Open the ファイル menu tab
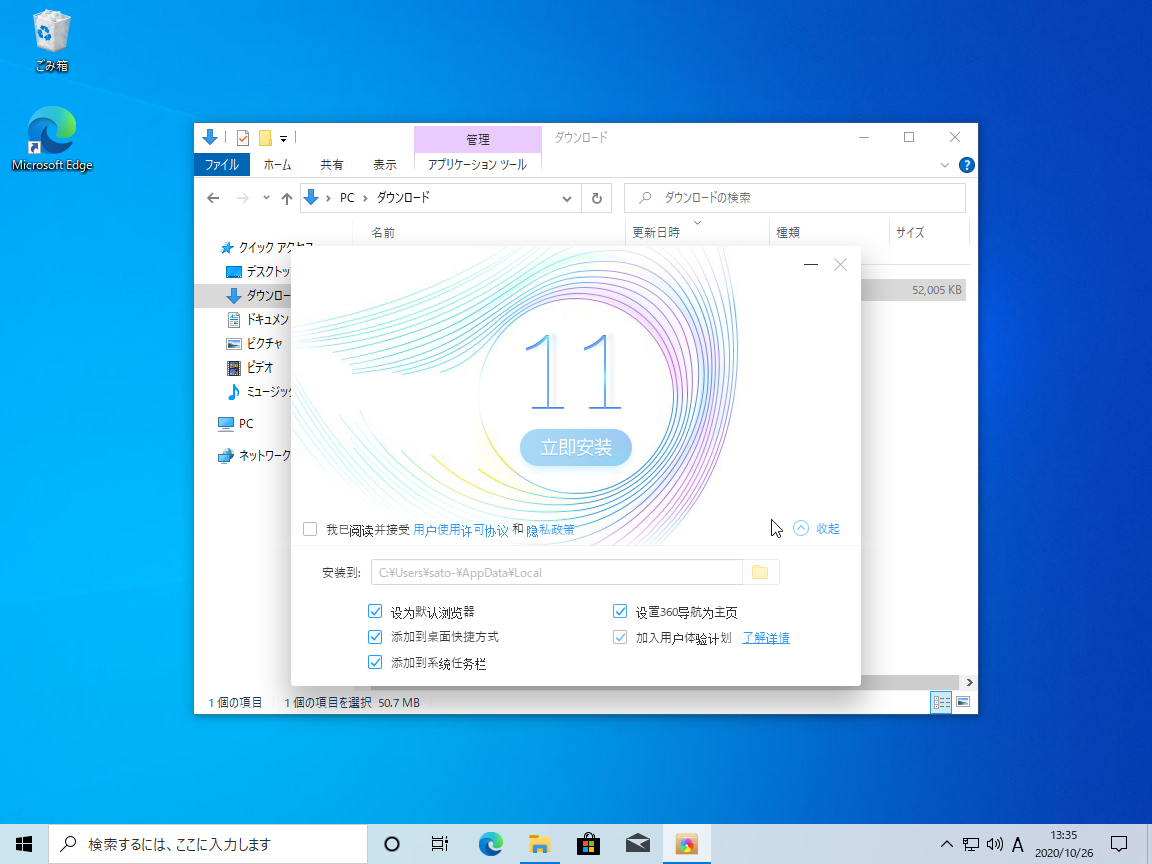 point(221,165)
